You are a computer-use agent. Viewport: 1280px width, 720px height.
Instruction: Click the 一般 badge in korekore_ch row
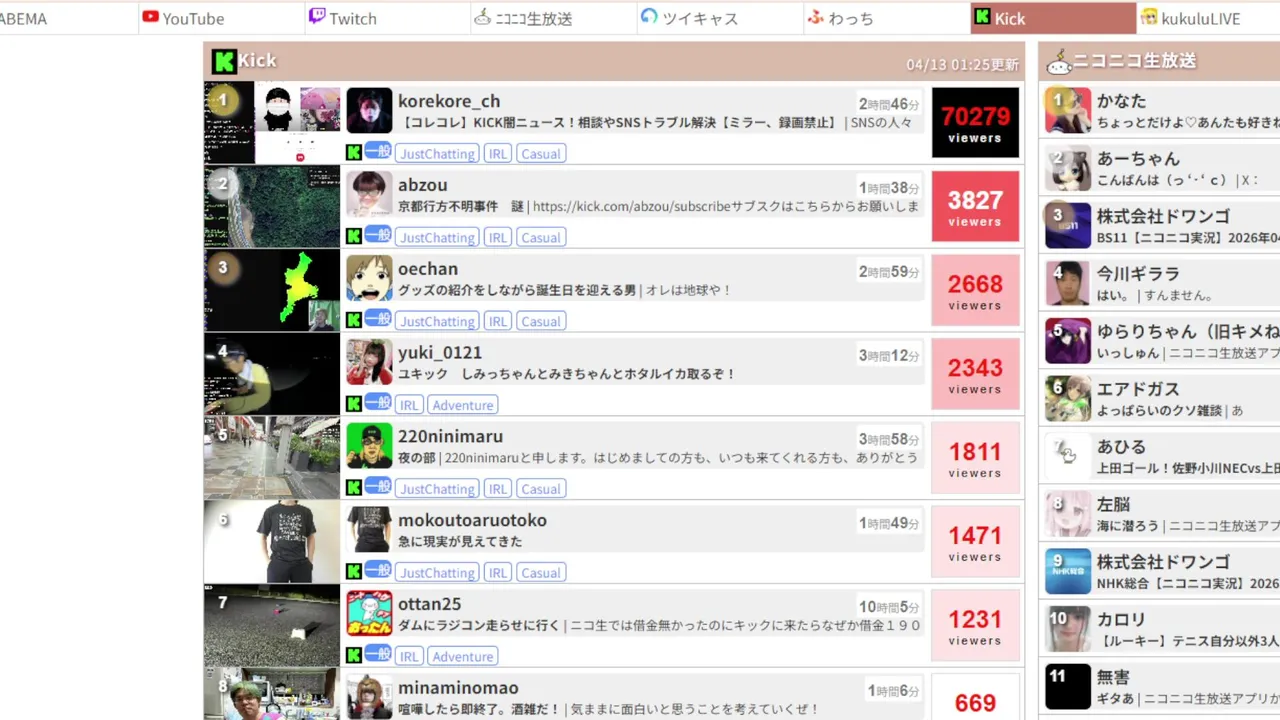[x=378, y=152]
